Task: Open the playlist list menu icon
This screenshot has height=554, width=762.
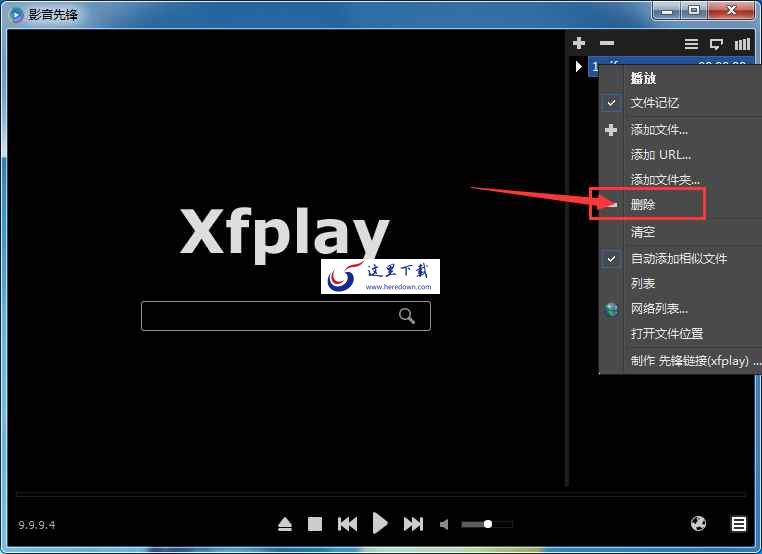Action: 691,44
